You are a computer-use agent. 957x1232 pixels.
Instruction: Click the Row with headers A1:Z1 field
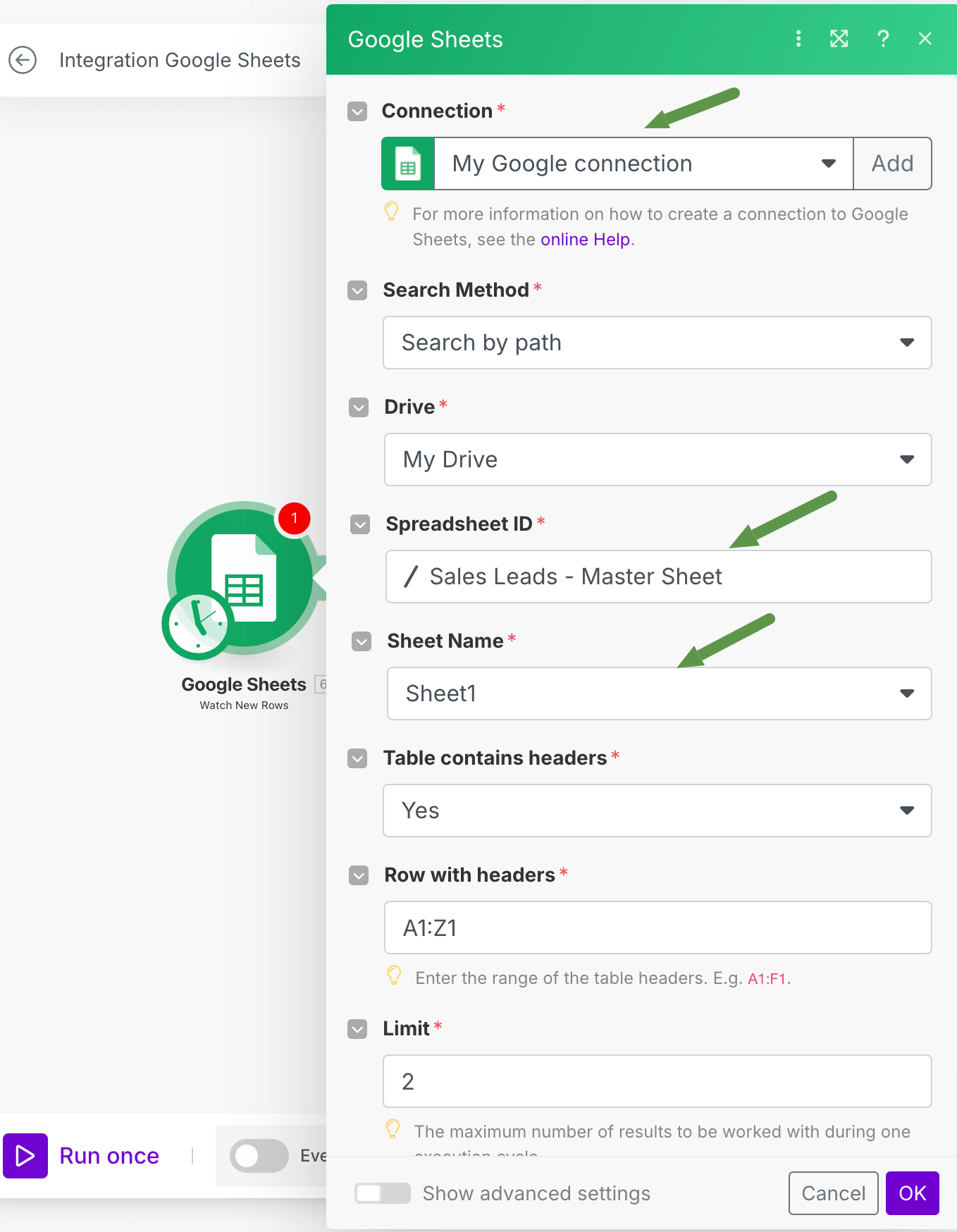point(658,928)
